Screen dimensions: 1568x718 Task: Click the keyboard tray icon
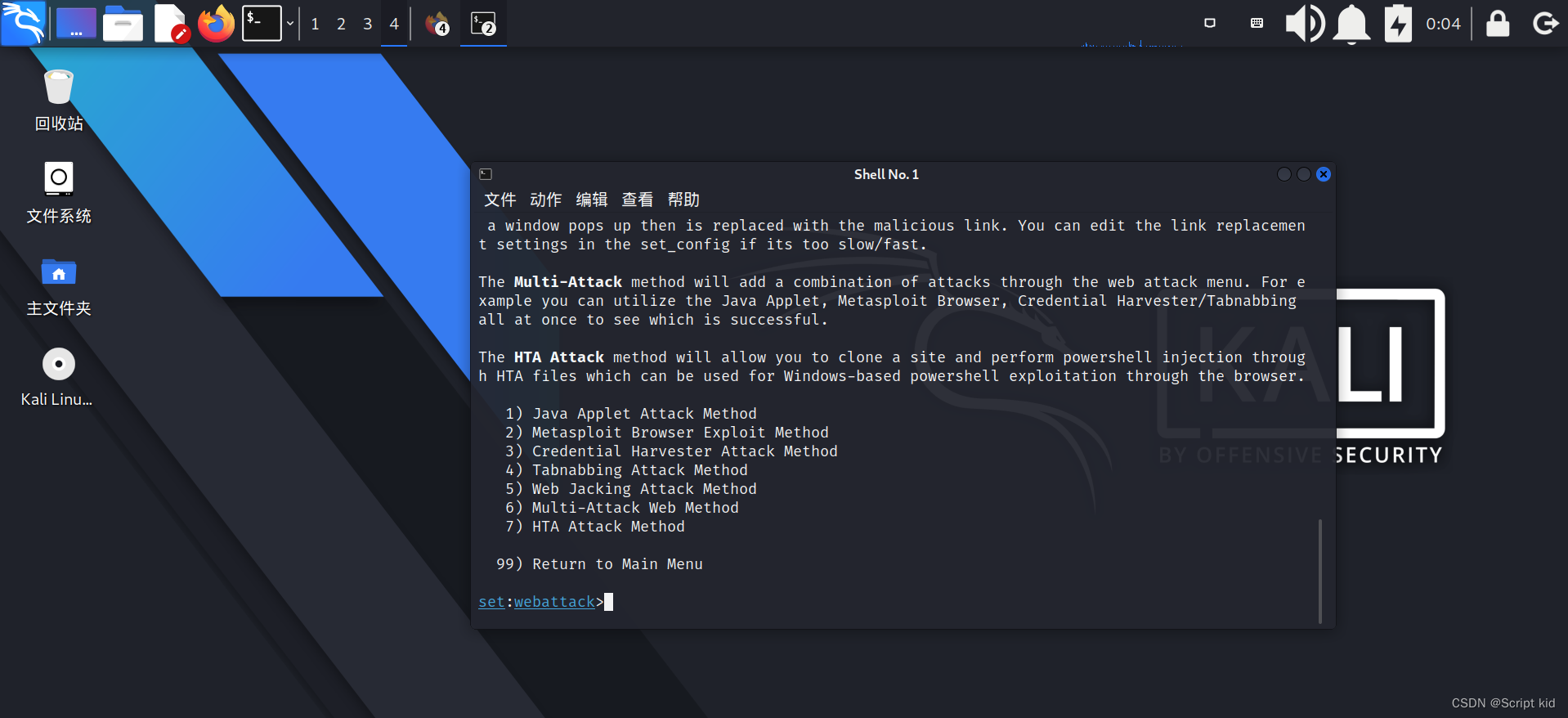[1257, 23]
